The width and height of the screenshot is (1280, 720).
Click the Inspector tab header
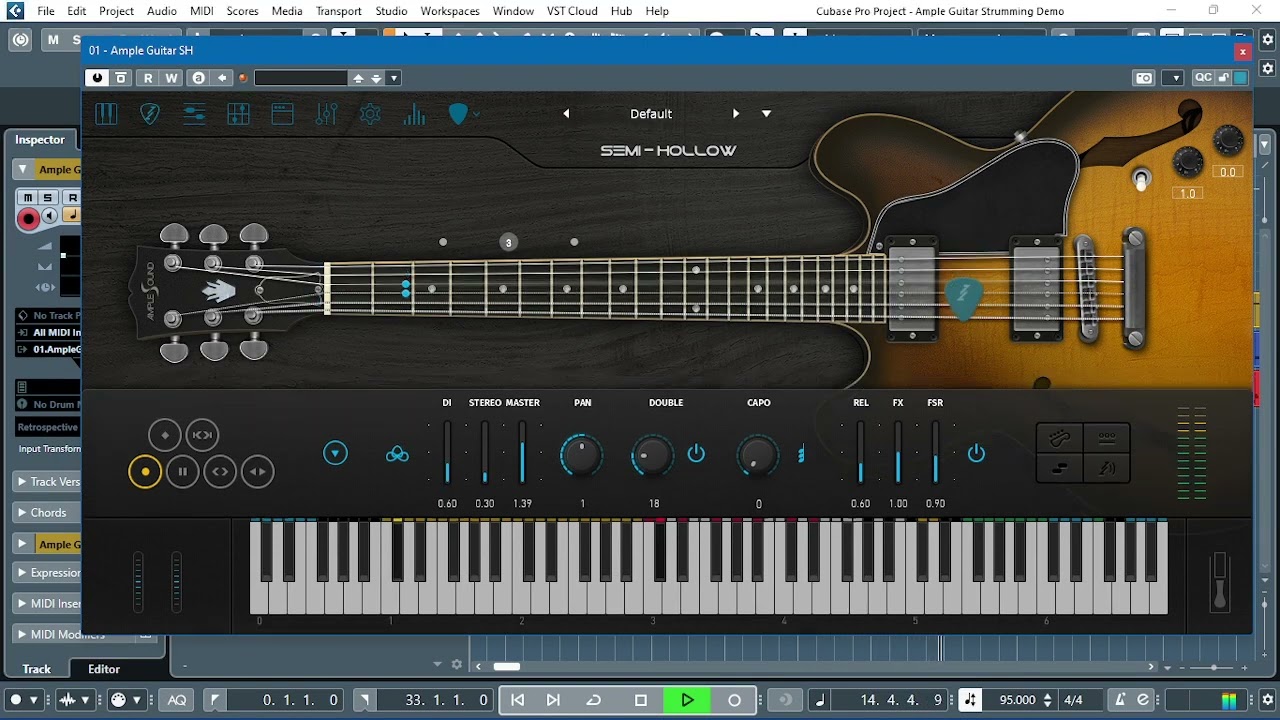(x=40, y=140)
